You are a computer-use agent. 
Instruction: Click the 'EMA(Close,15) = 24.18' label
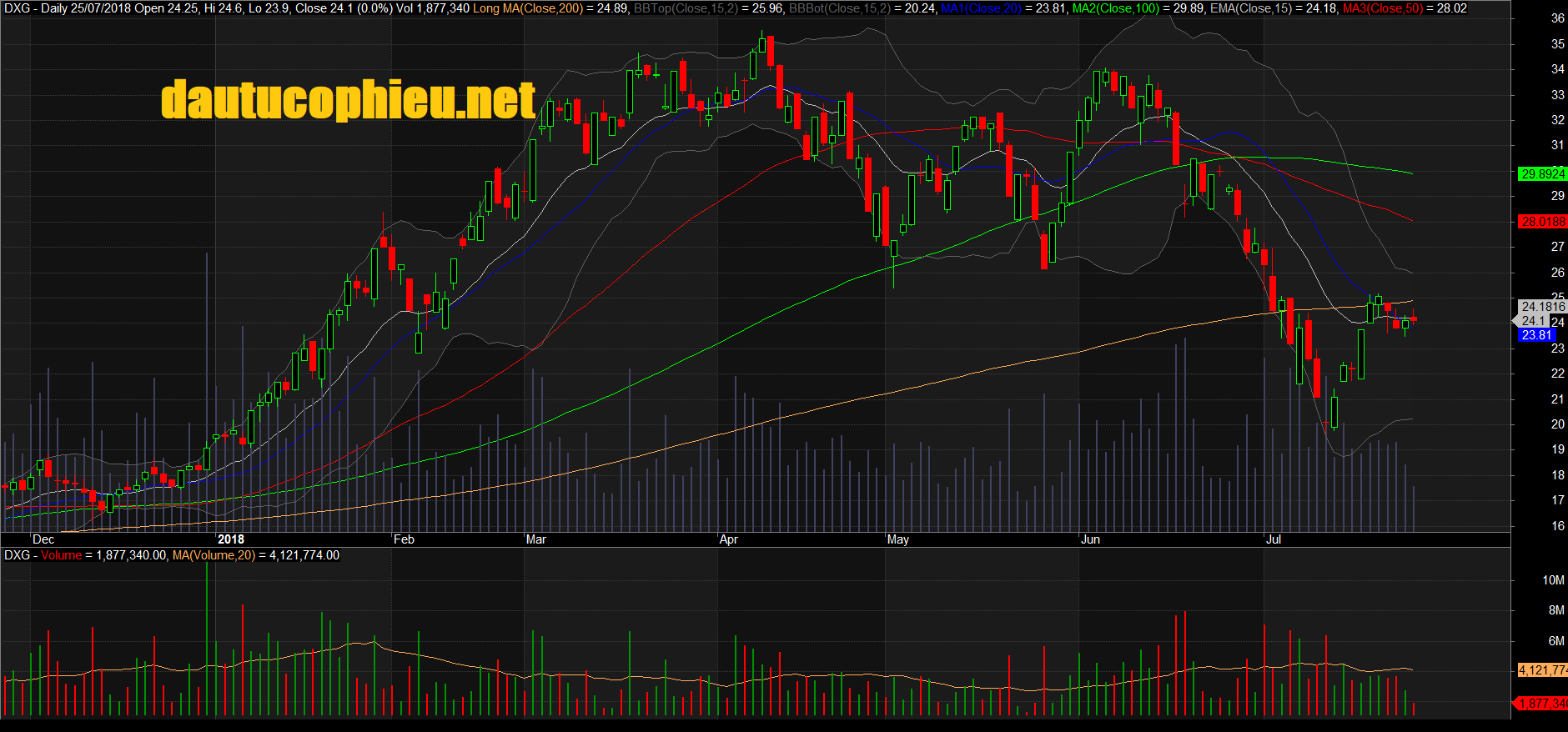1274,8
